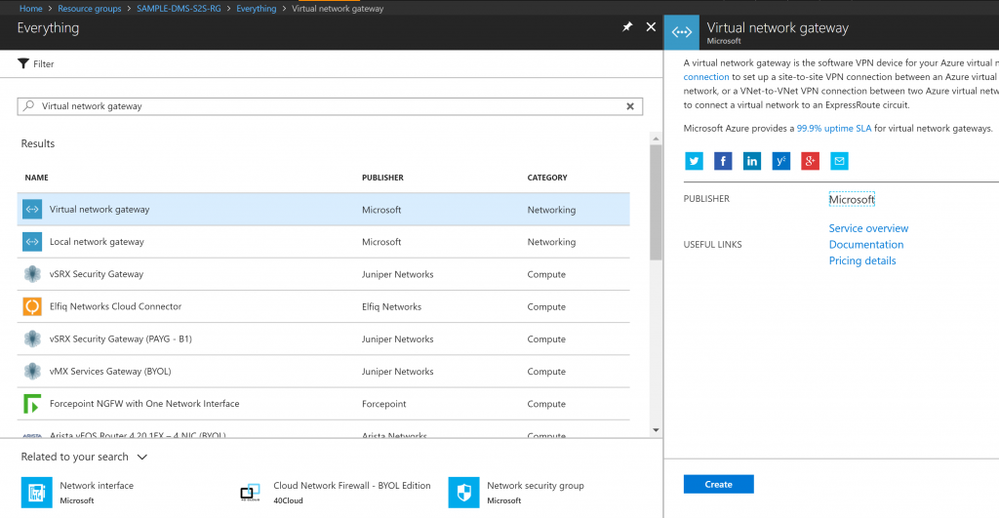Click the email share icon
Image resolution: width=999 pixels, height=518 pixels.
pyautogui.click(x=839, y=161)
